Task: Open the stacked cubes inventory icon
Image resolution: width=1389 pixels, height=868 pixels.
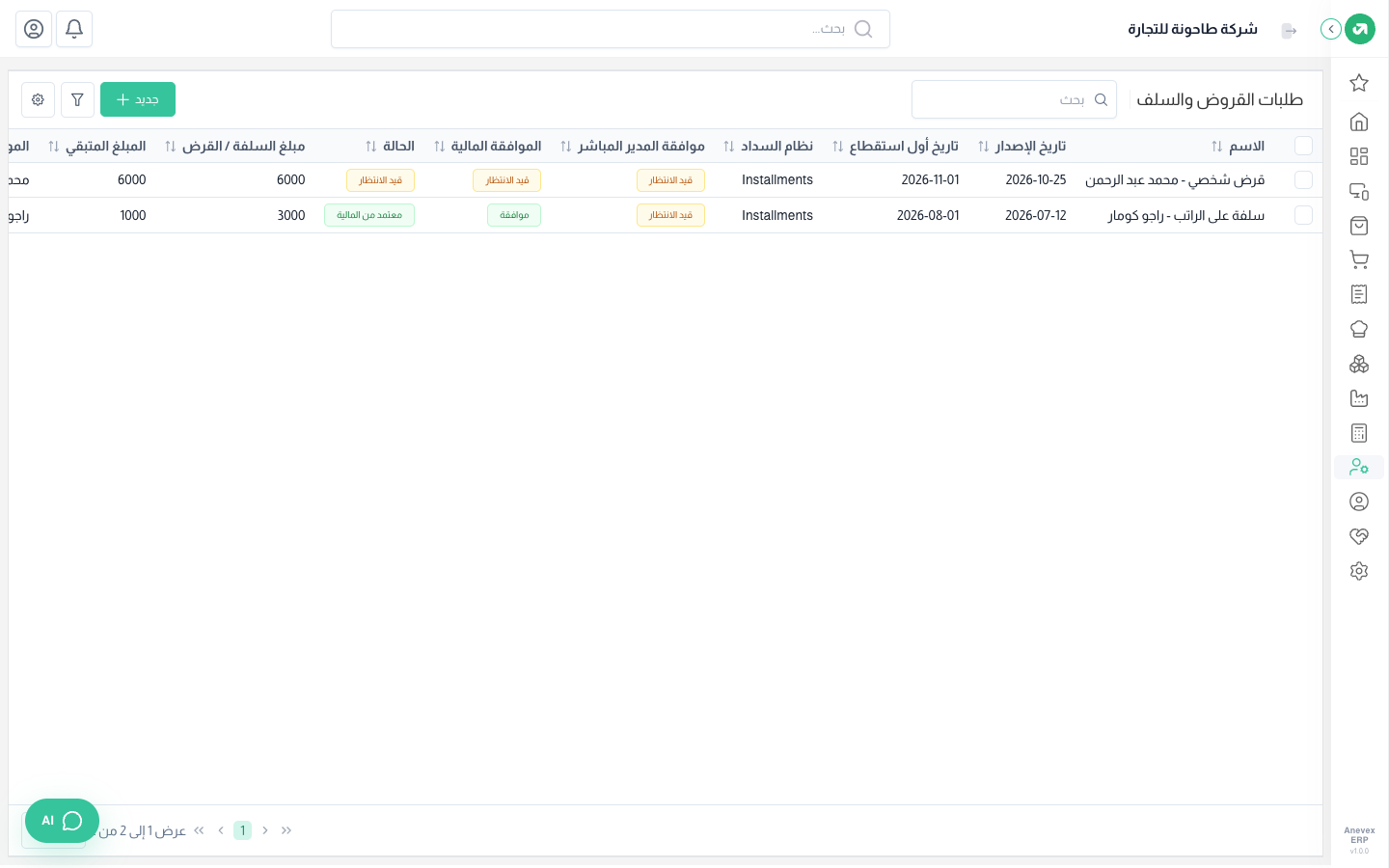Action: click(1359, 364)
